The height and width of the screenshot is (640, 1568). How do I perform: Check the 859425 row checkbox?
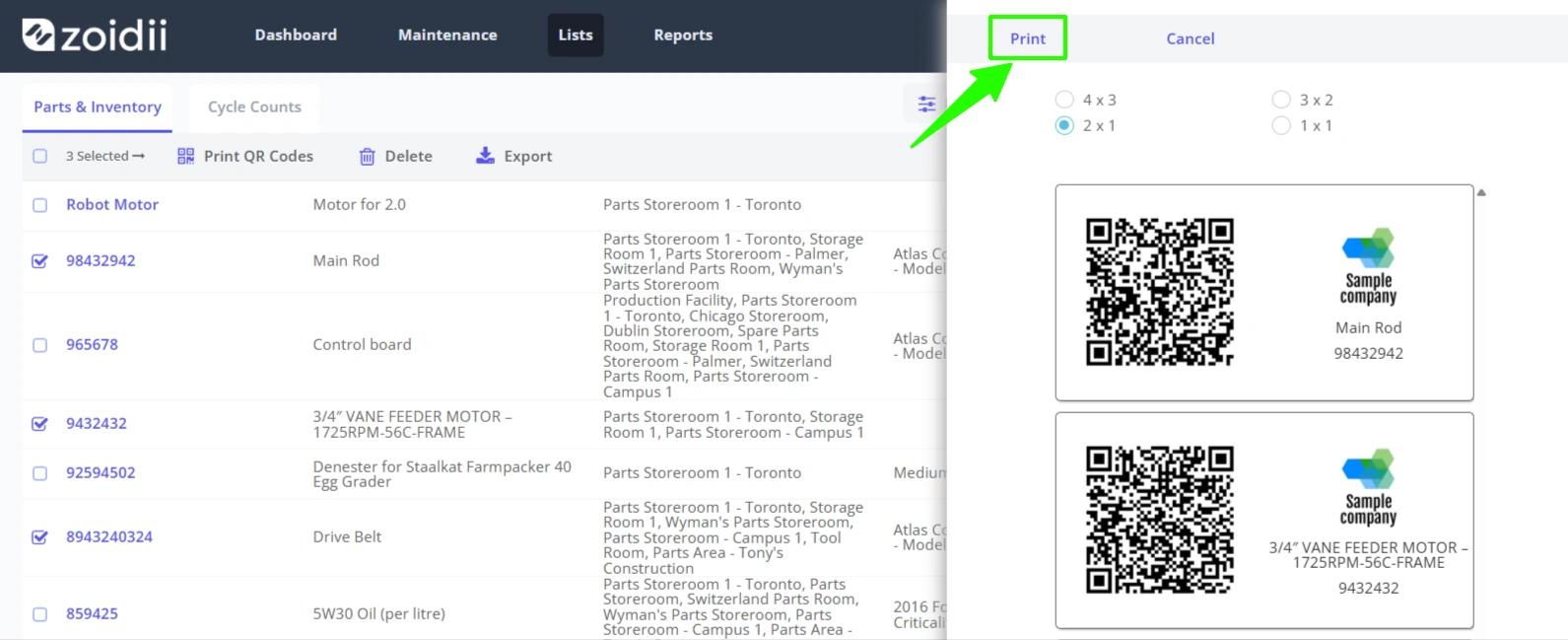point(39,614)
